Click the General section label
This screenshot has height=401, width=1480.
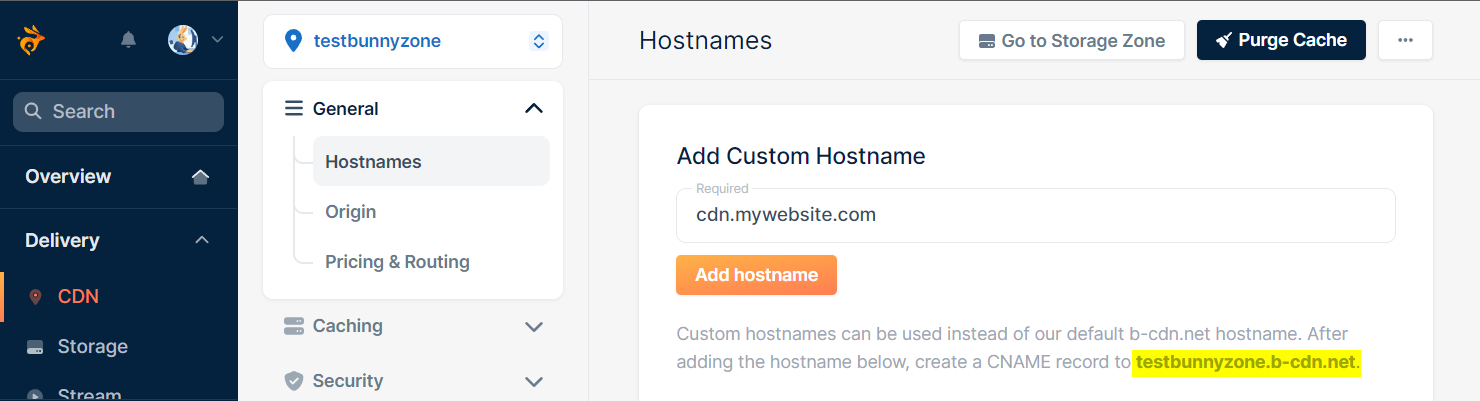[346, 108]
